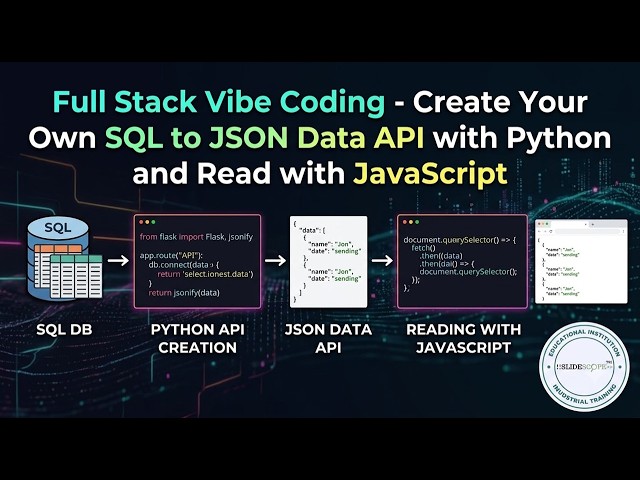640x480 pixels.
Task: Select the Python Flask code window
Action: [197, 261]
